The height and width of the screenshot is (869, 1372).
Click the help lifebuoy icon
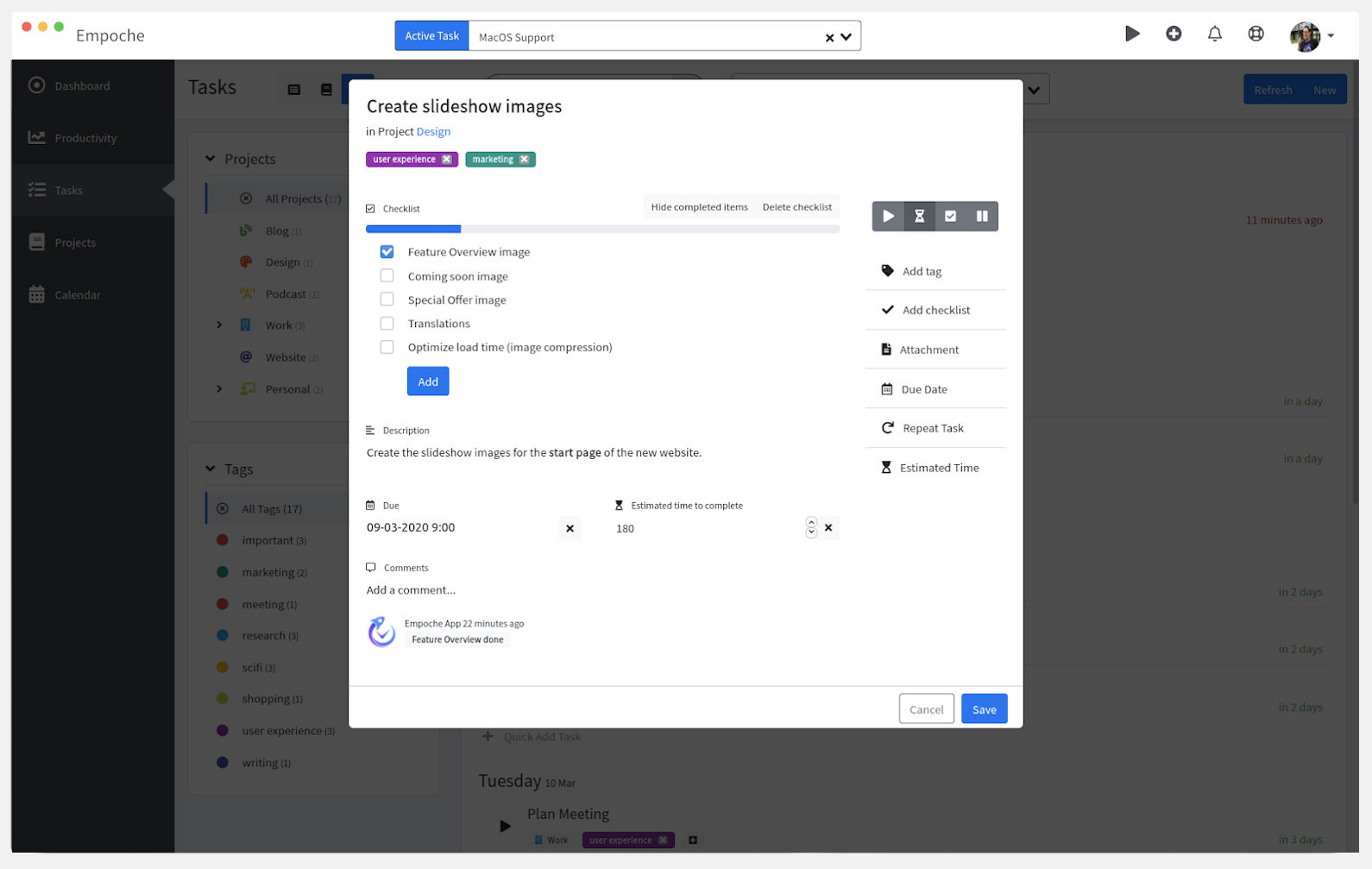1256,34
